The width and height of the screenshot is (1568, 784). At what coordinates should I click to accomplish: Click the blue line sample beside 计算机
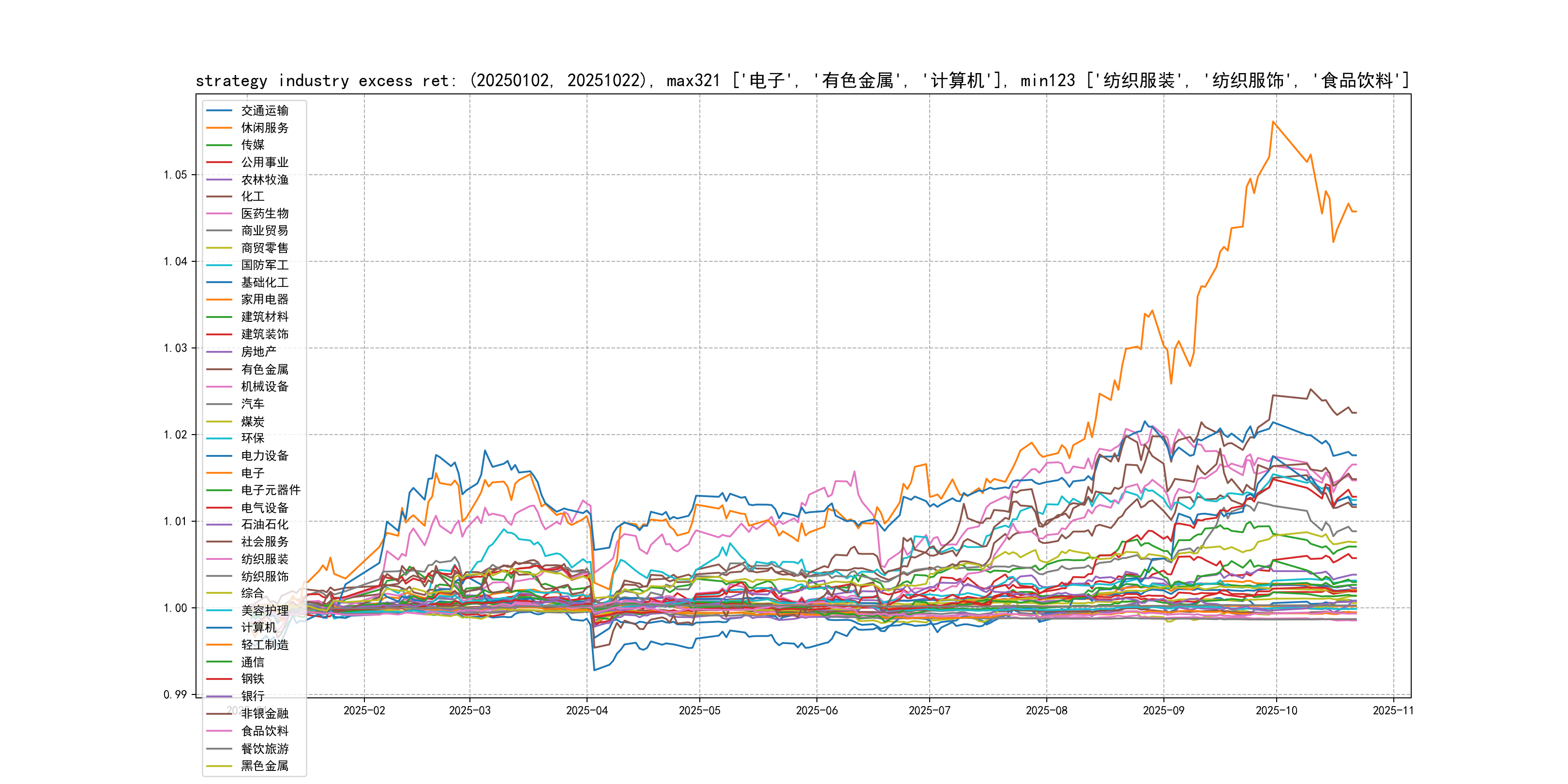tap(219, 628)
